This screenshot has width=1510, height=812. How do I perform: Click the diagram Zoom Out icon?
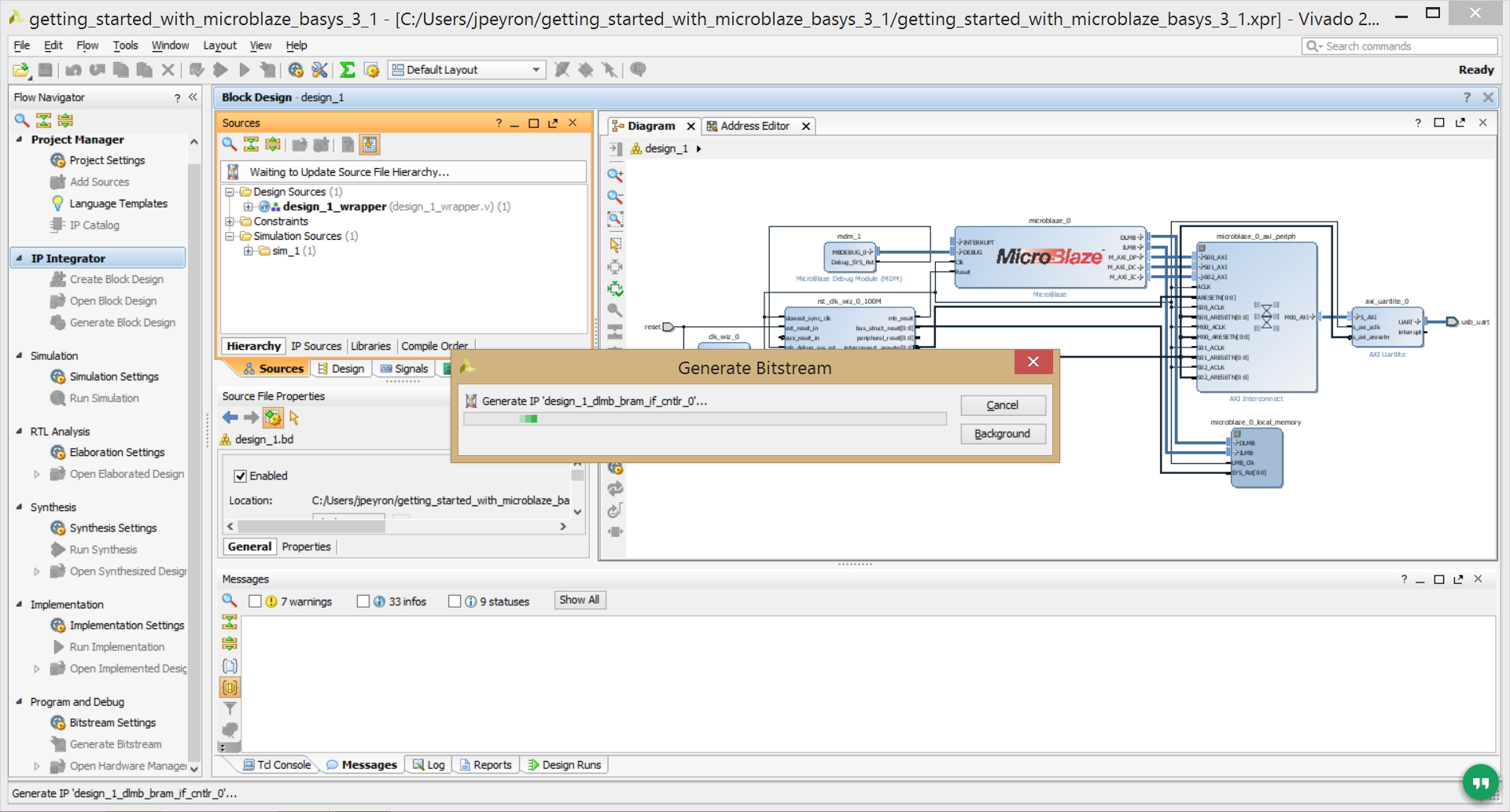(x=615, y=197)
